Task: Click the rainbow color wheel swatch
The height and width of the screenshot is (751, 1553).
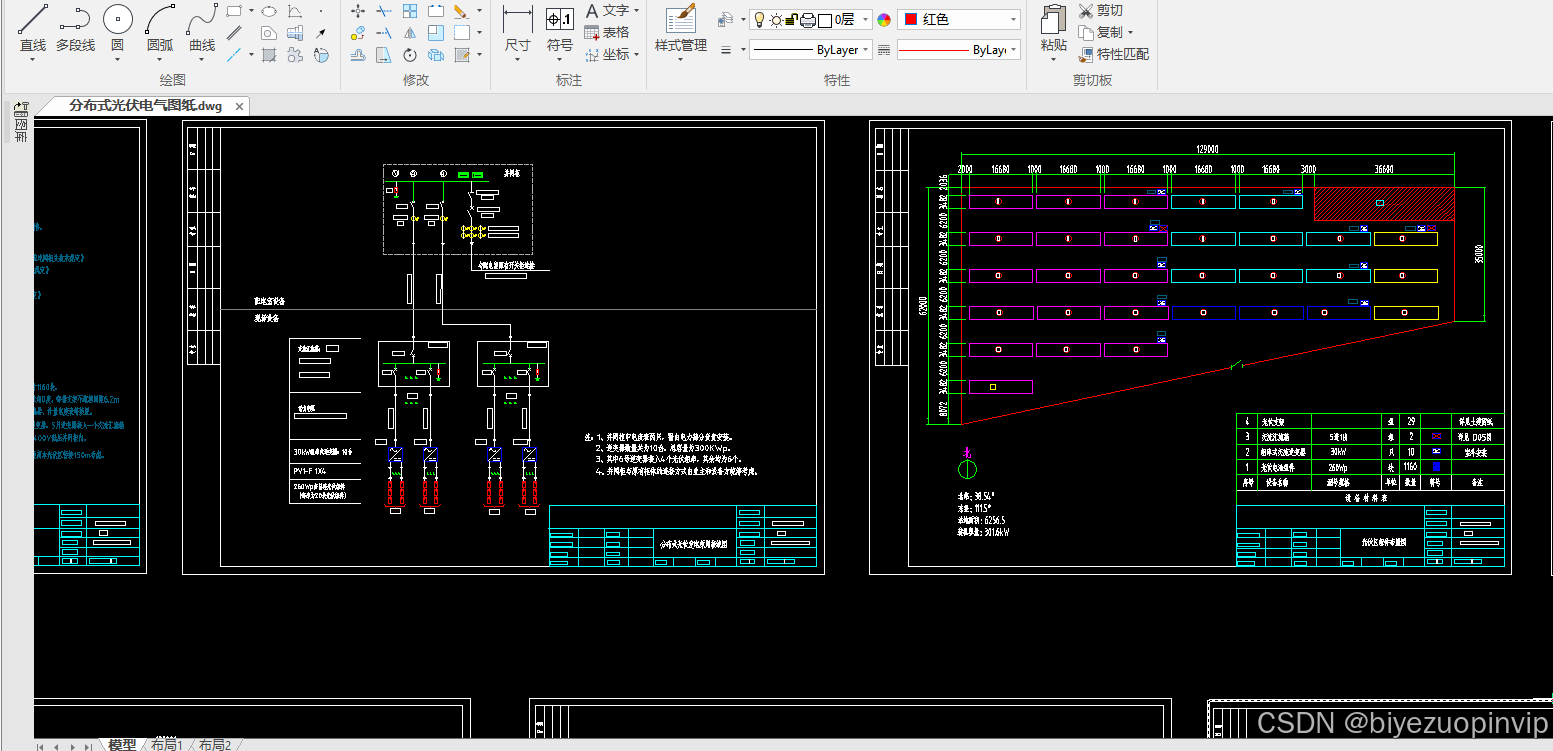Action: [x=884, y=20]
